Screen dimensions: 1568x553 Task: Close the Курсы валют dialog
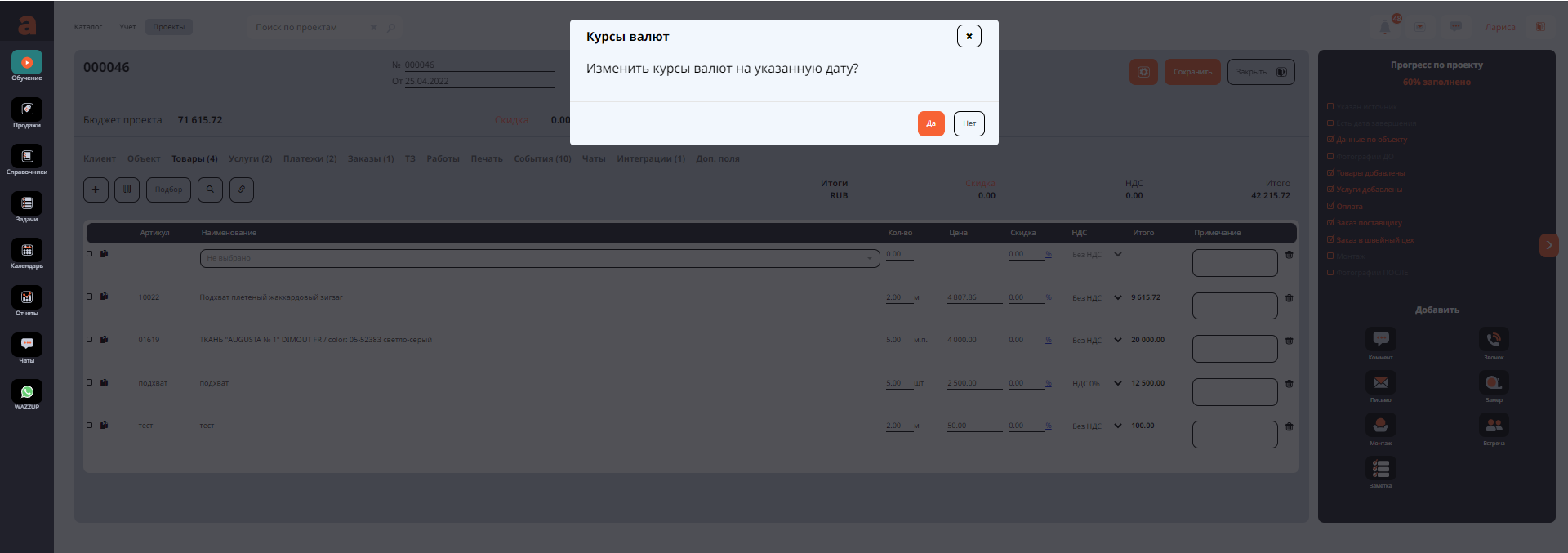tap(969, 36)
